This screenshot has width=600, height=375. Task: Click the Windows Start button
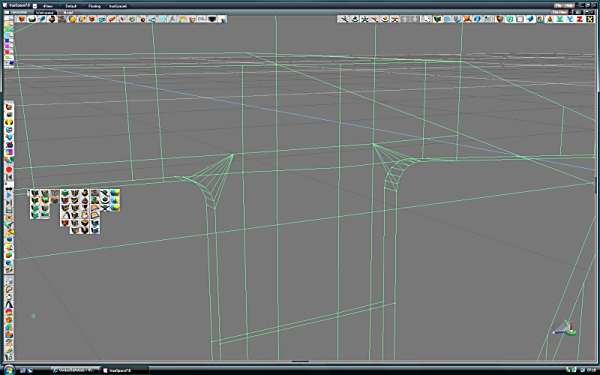(9, 370)
